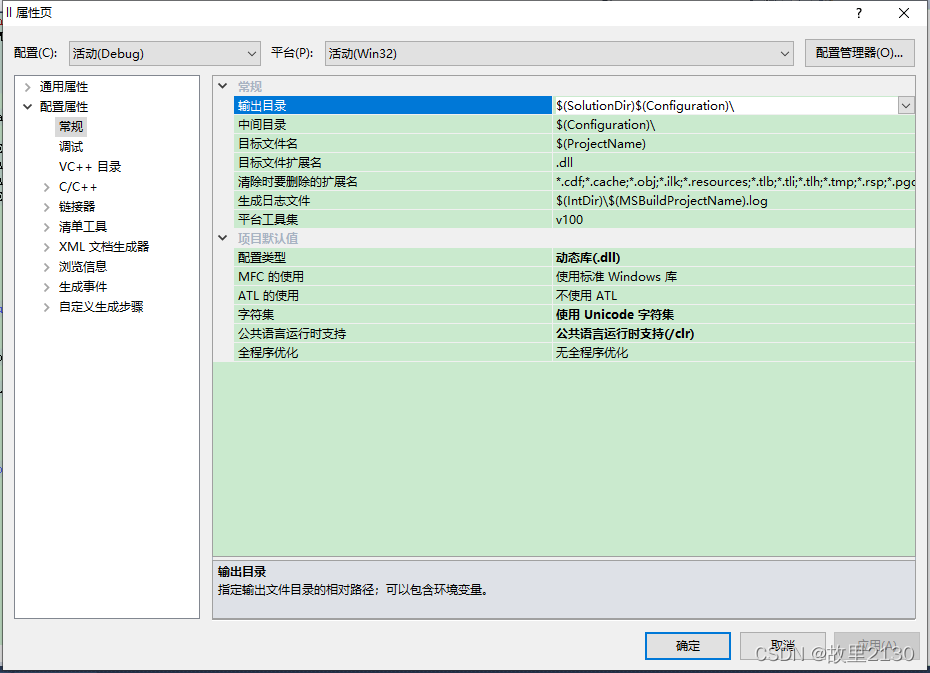Expand the 浏览信息 node arrow
The image size is (930, 673).
(46, 267)
